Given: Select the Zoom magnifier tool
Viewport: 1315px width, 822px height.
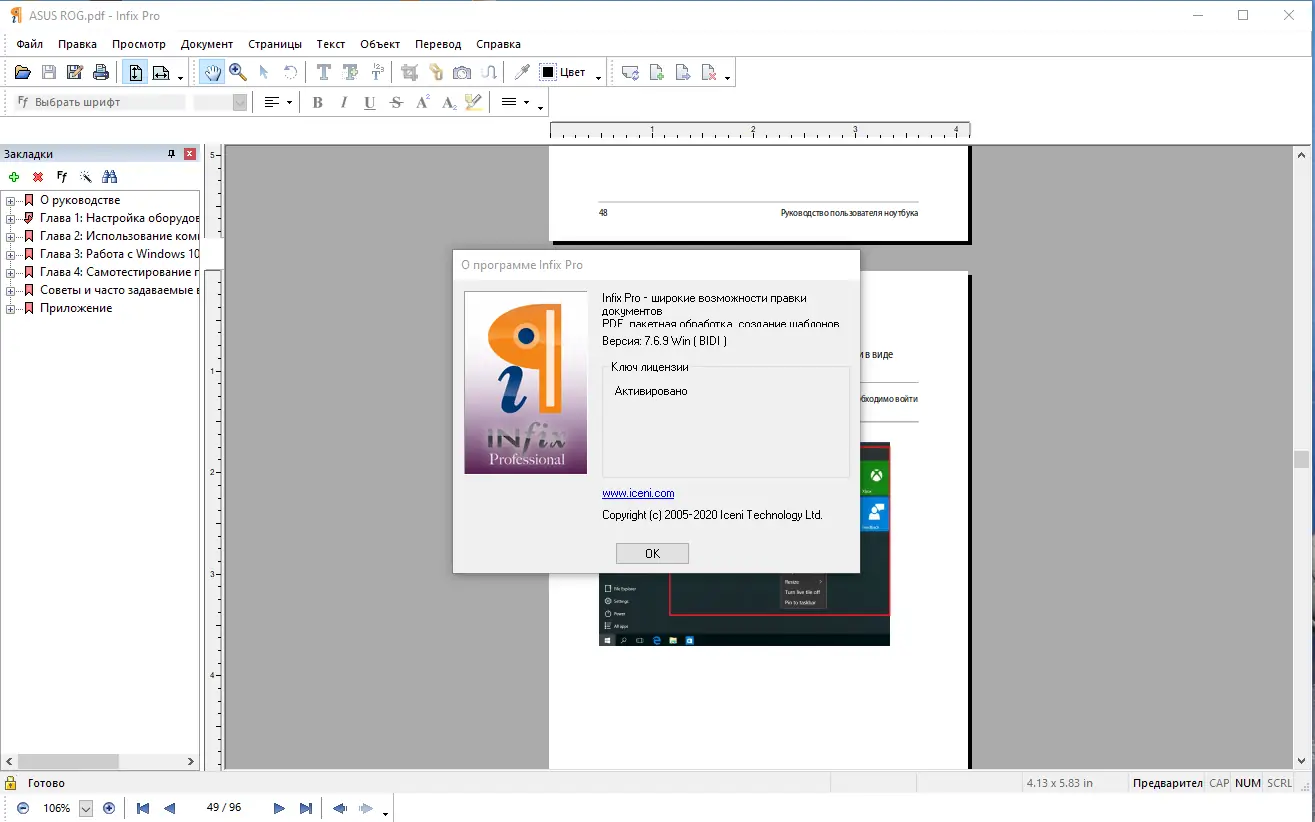Looking at the screenshot, I should (x=238, y=72).
